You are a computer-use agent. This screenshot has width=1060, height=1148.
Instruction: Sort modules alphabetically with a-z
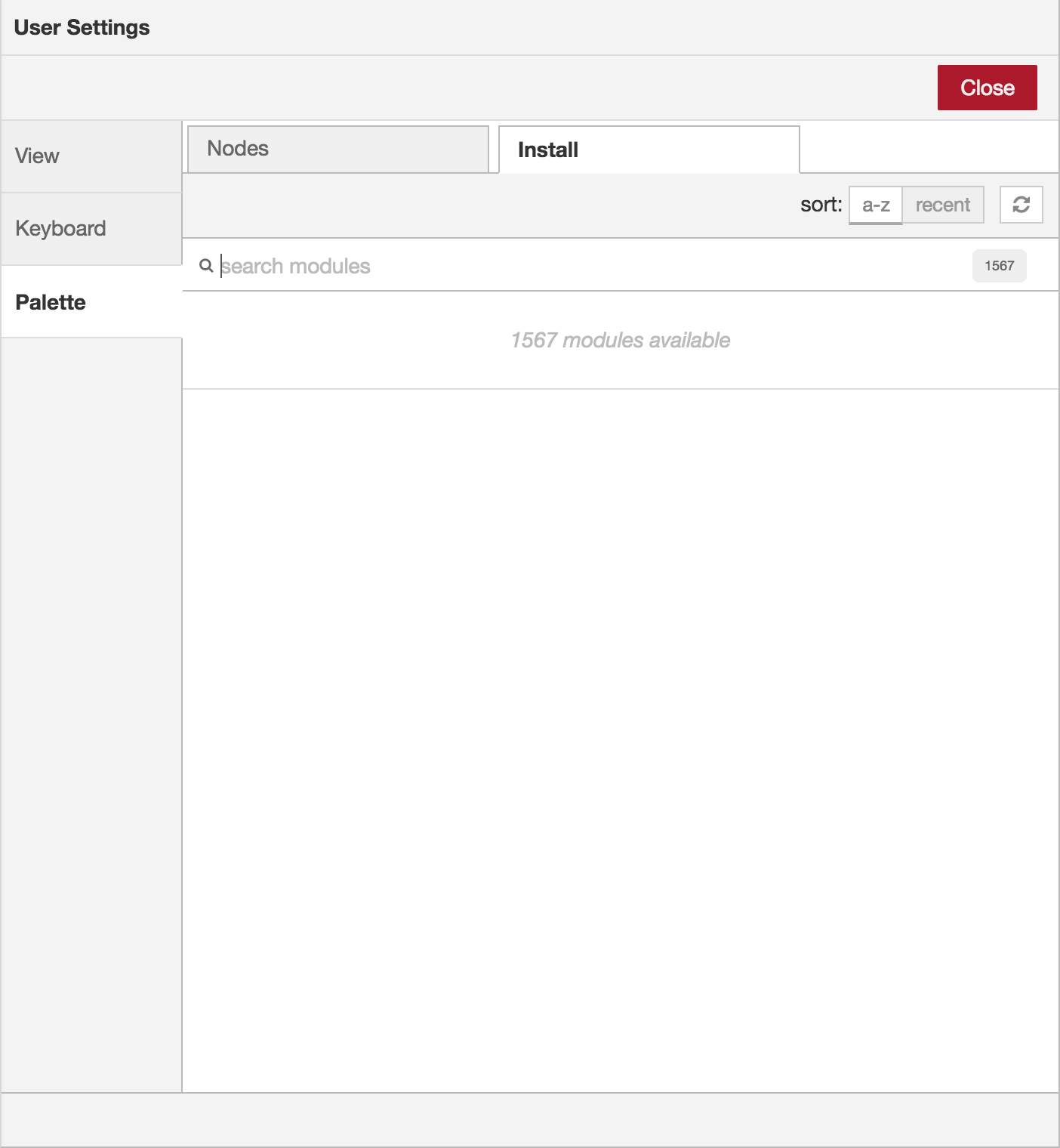(x=876, y=205)
